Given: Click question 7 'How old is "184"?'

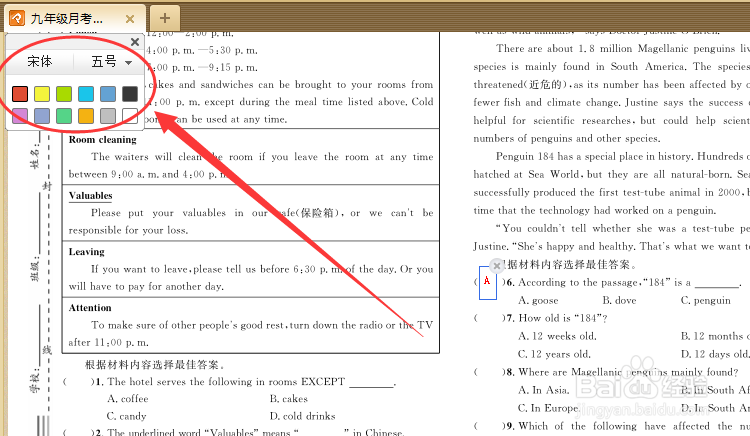Looking at the screenshot, I should coord(563,318).
